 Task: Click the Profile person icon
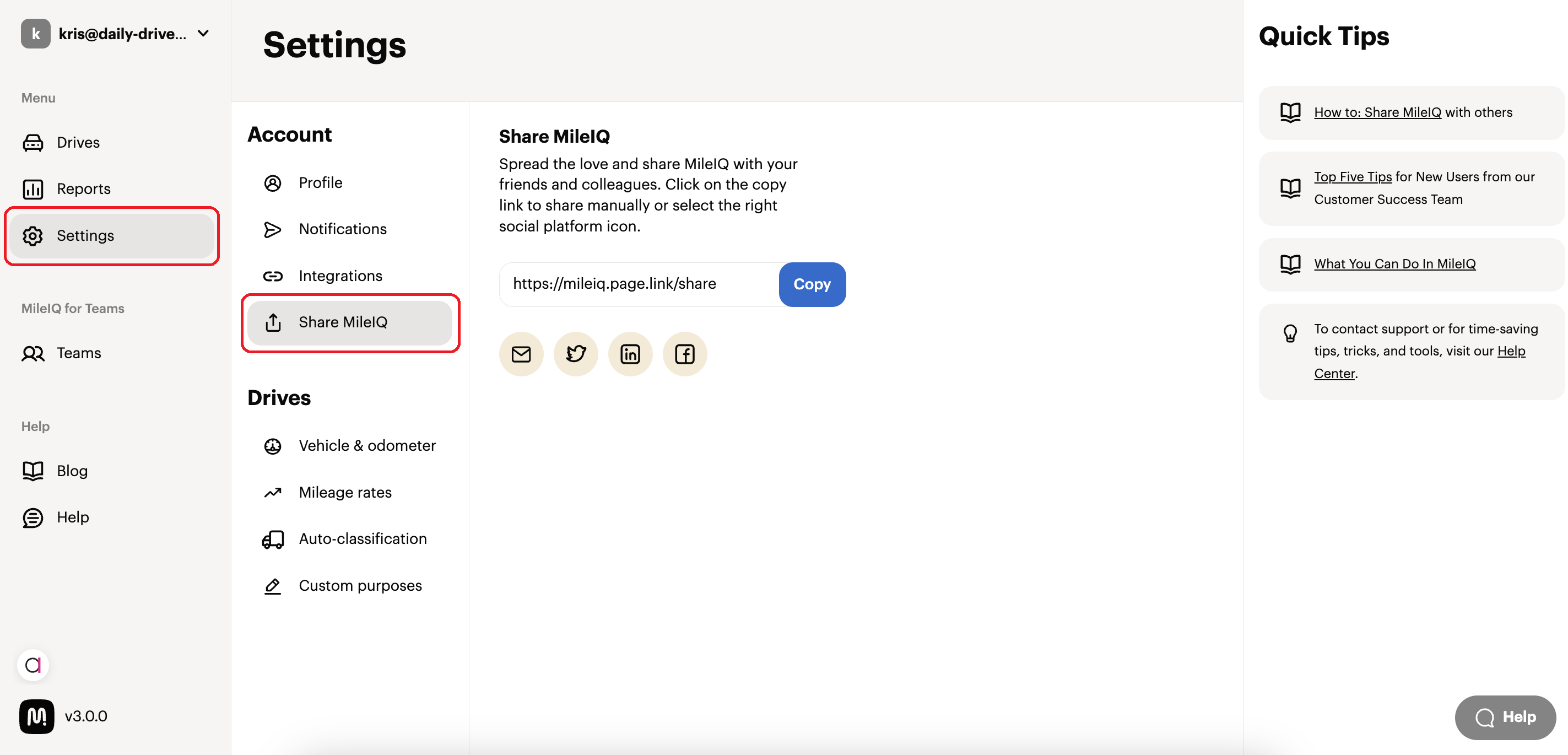273,182
